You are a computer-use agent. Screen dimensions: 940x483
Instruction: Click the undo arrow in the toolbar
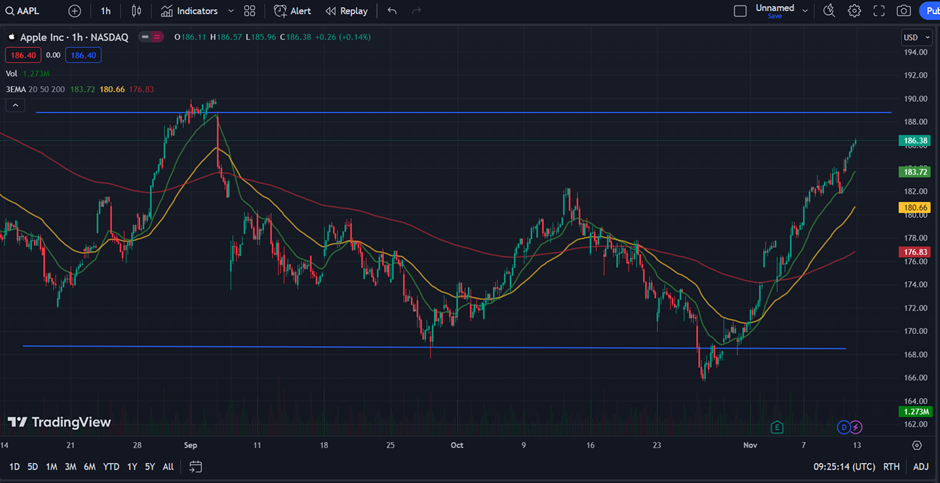[392, 11]
